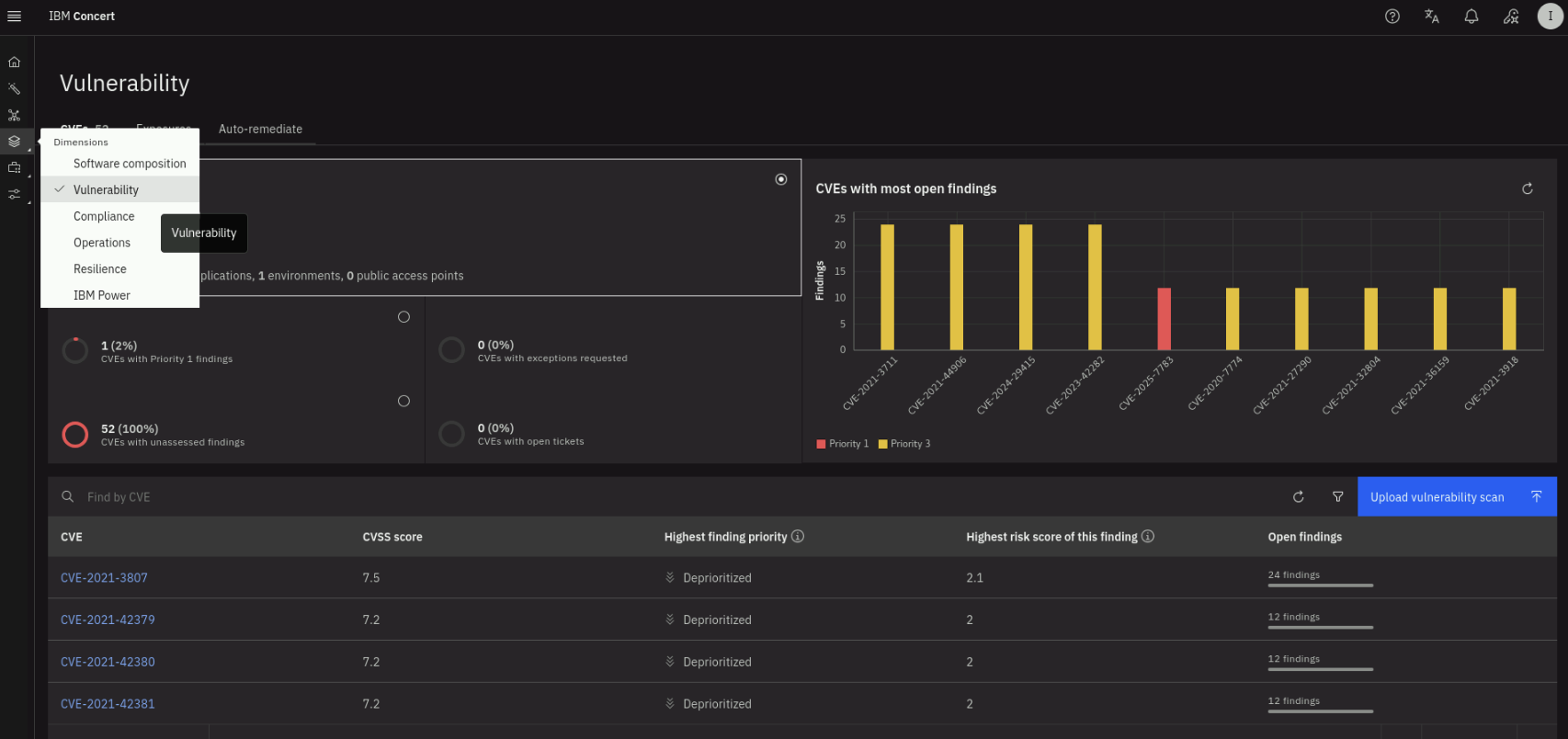Viewport: 1568px width, 739px height.
Task: Open the table filter funnel icon
Action: click(1338, 497)
